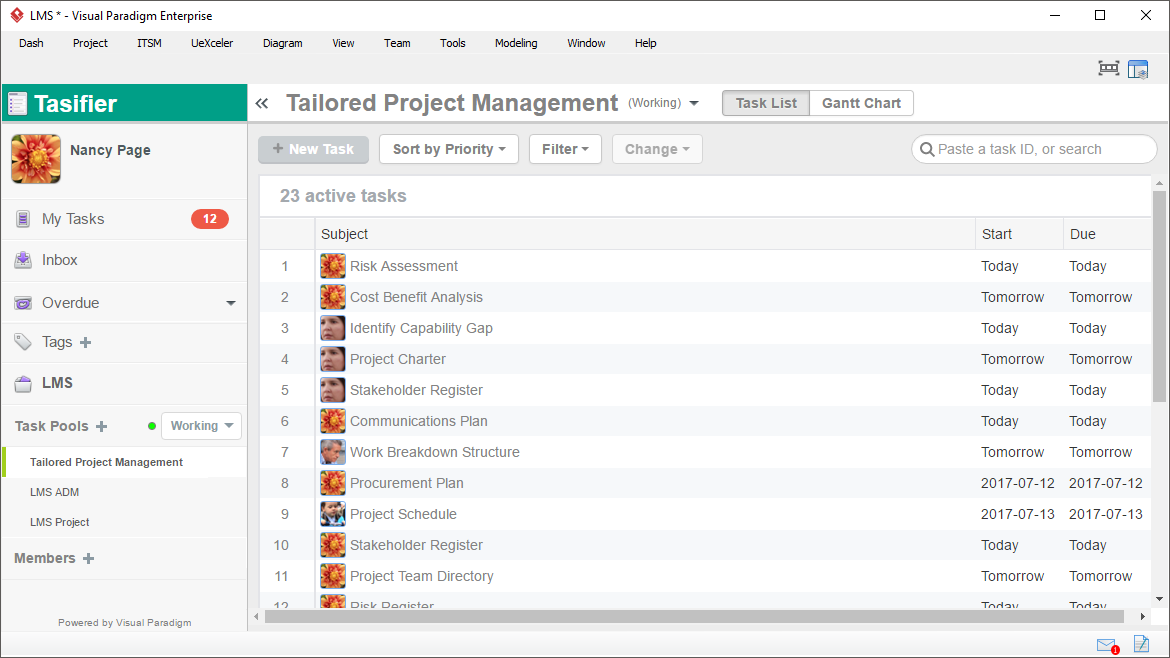Click assignee avatar of Project Schedule
Image resolution: width=1170 pixels, height=658 pixels.
333,513
